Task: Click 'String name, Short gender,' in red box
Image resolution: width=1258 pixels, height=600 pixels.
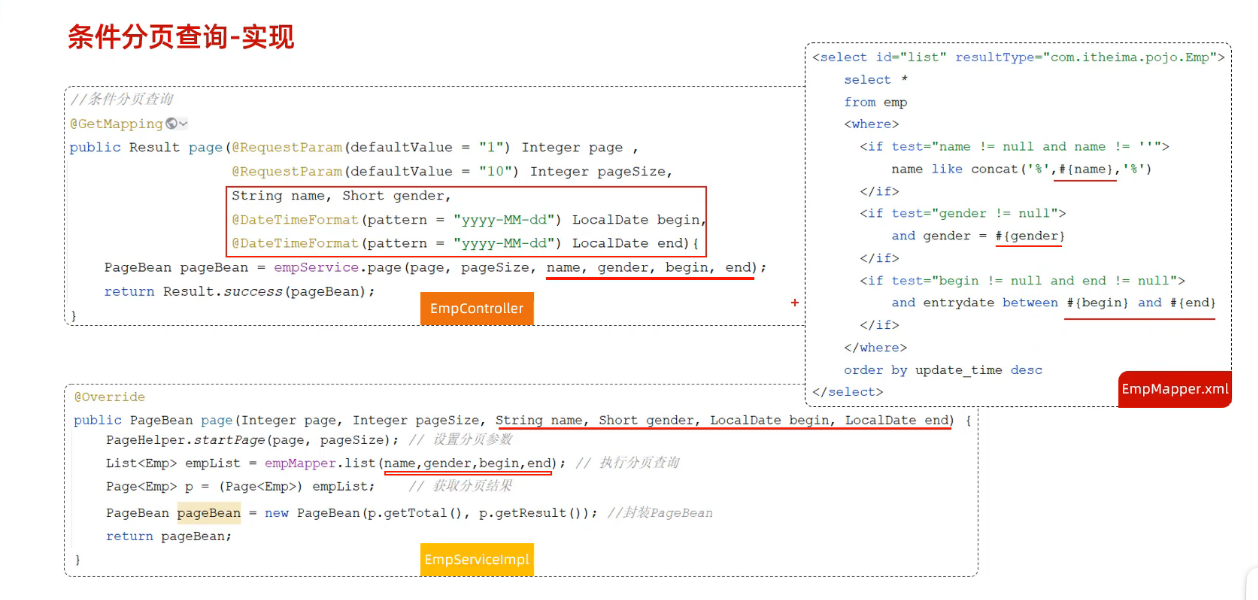Action: [x=341, y=196]
